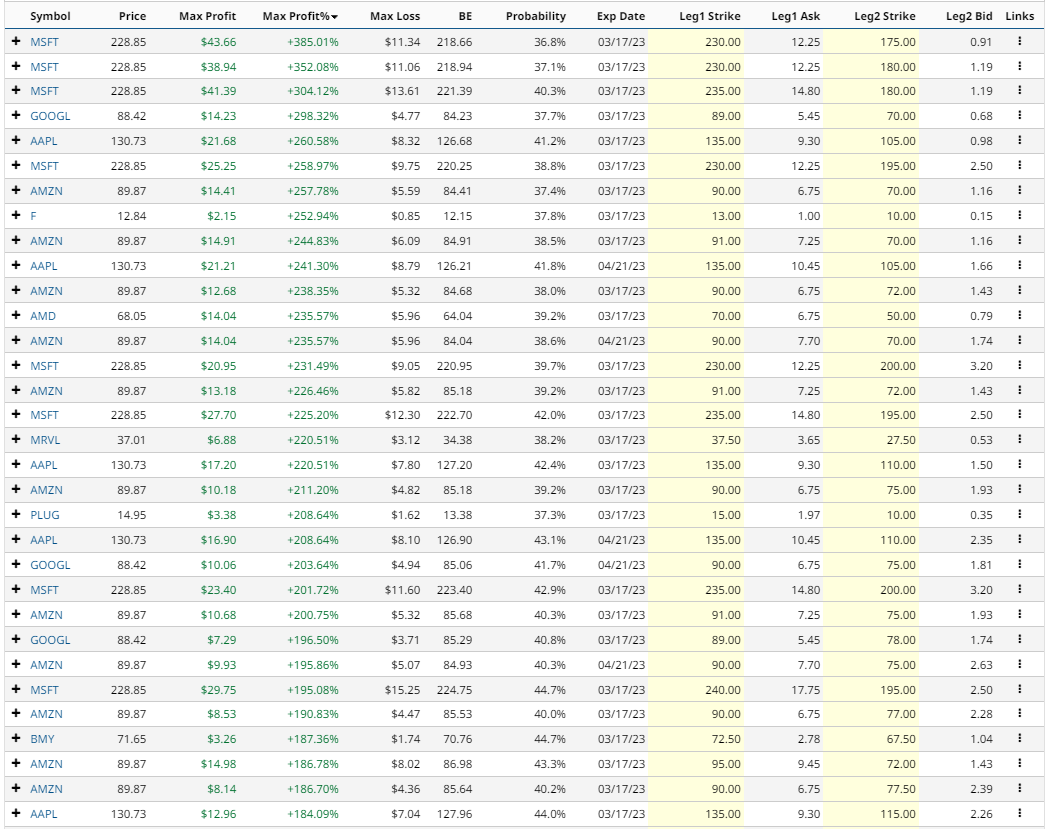Viewport: 1049px width, 829px height.
Task: Open links menu for MRVL row
Action: (x=1020, y=440)
